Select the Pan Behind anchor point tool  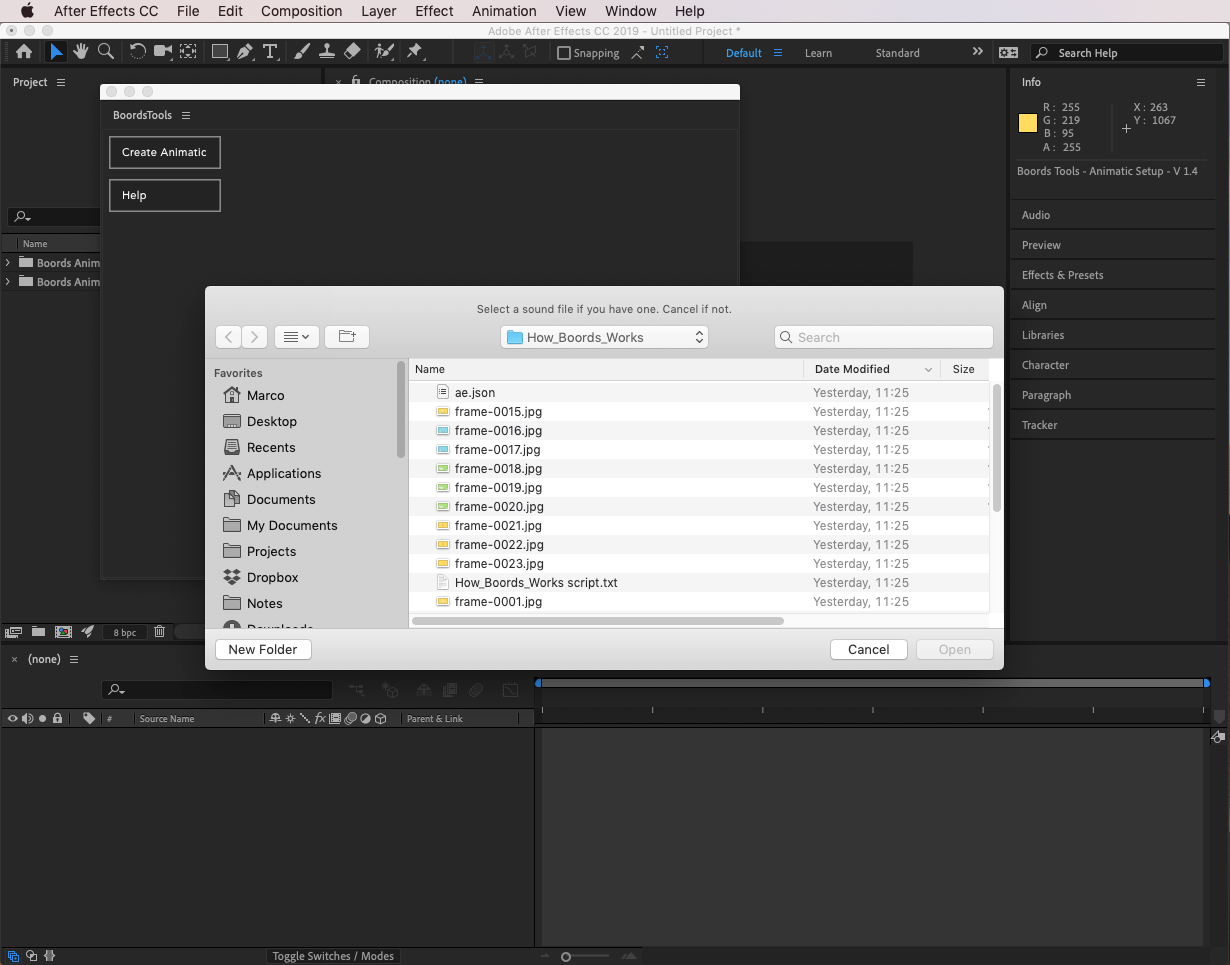point(188,52)
